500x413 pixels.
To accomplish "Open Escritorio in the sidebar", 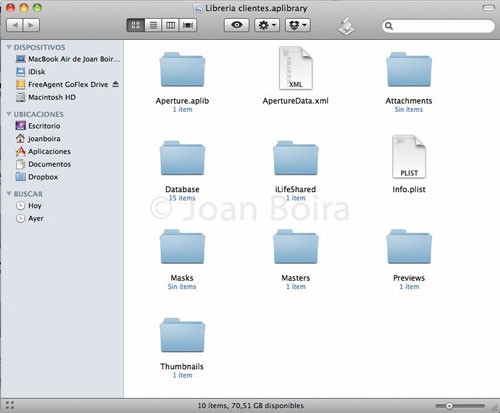I will coord(38,126).
